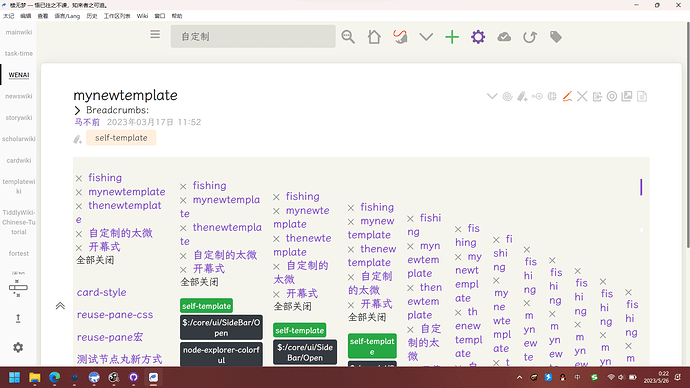Click the search field containing 自定制
The height and width of the screenshot is (388, 690).
pos(253,36)
